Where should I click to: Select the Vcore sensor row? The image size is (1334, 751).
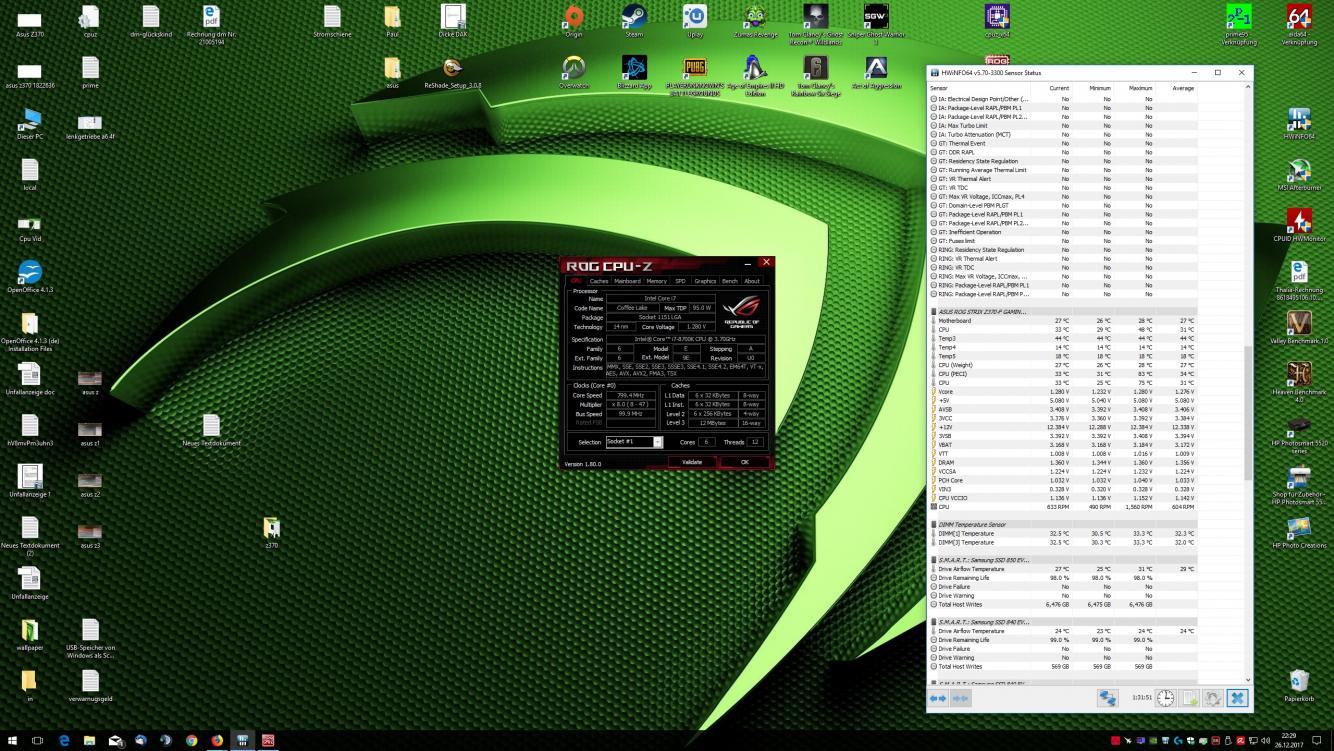1062,392
